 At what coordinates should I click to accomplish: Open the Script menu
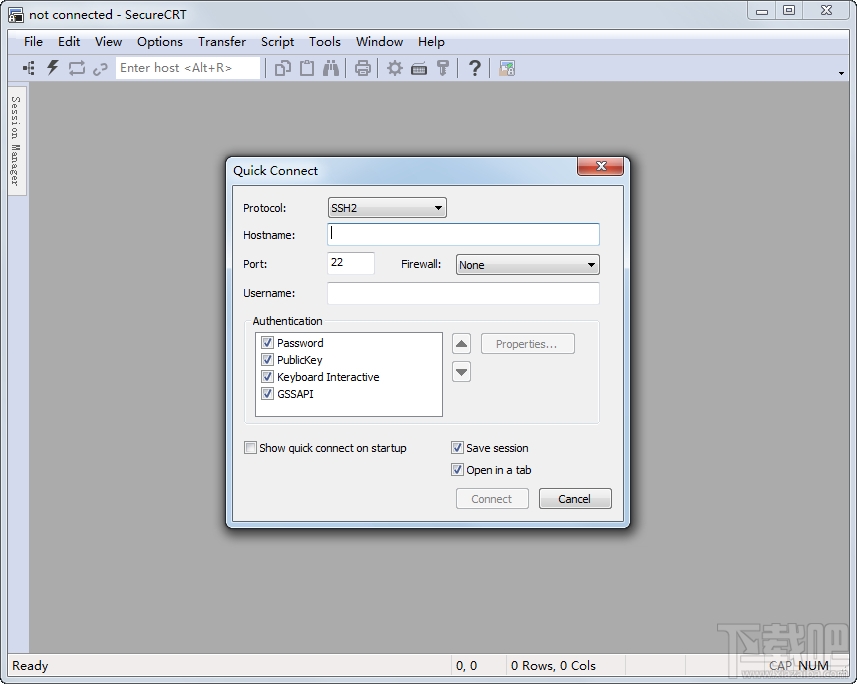pos(277,42)
